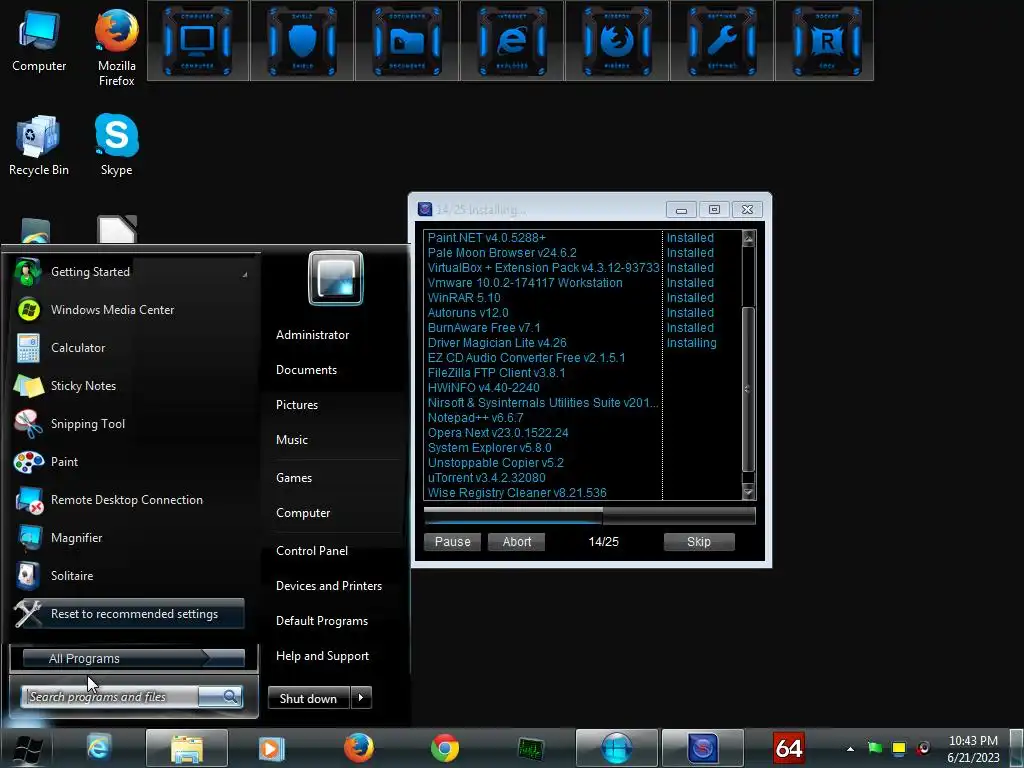Click the installer progress bar
Screen dimensions: 1024x768
click(x=590, y=516)
